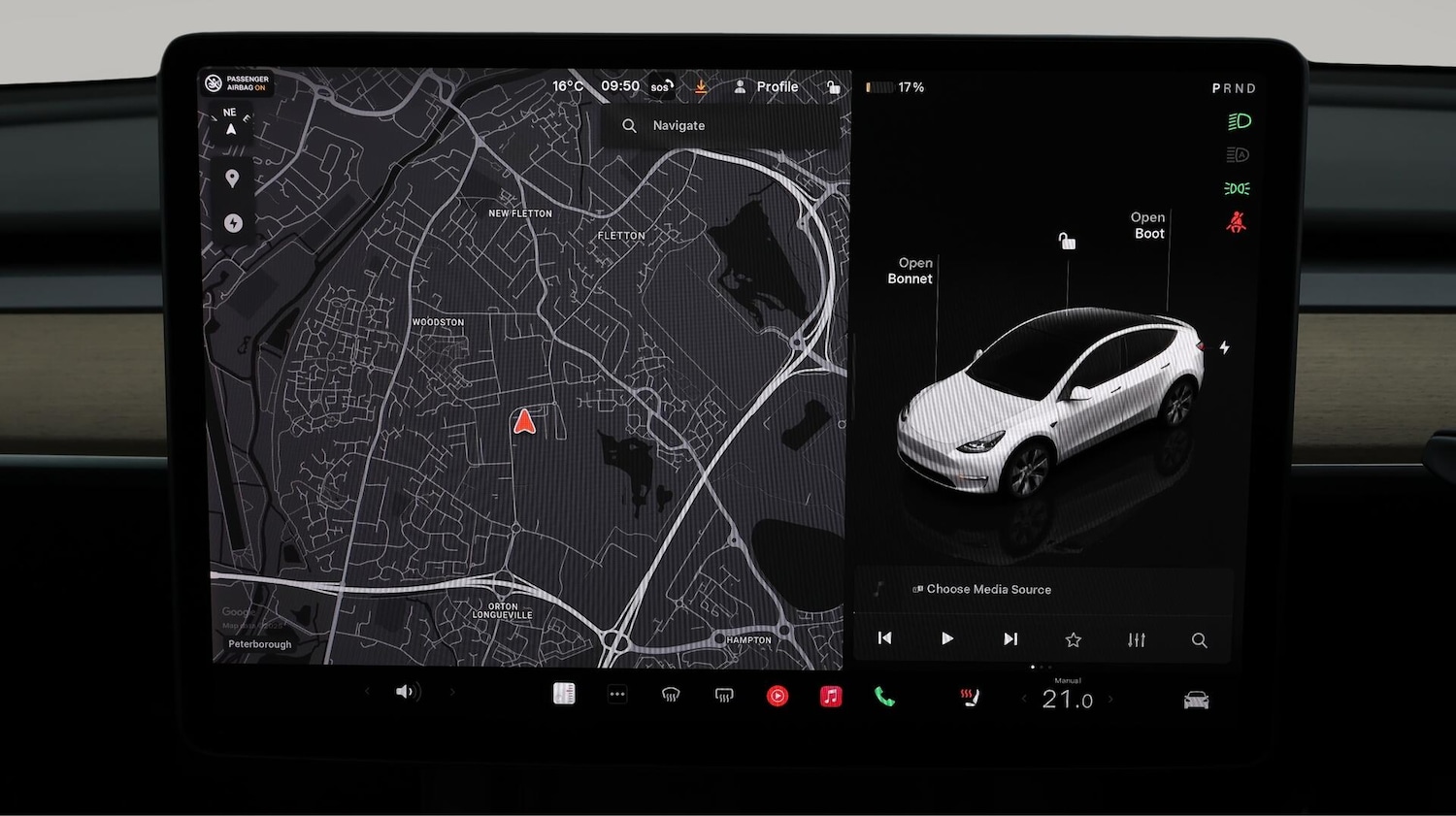1456x816 pixels.
Task: Show charging stations with lightning bolt icon
Action: 233,223
